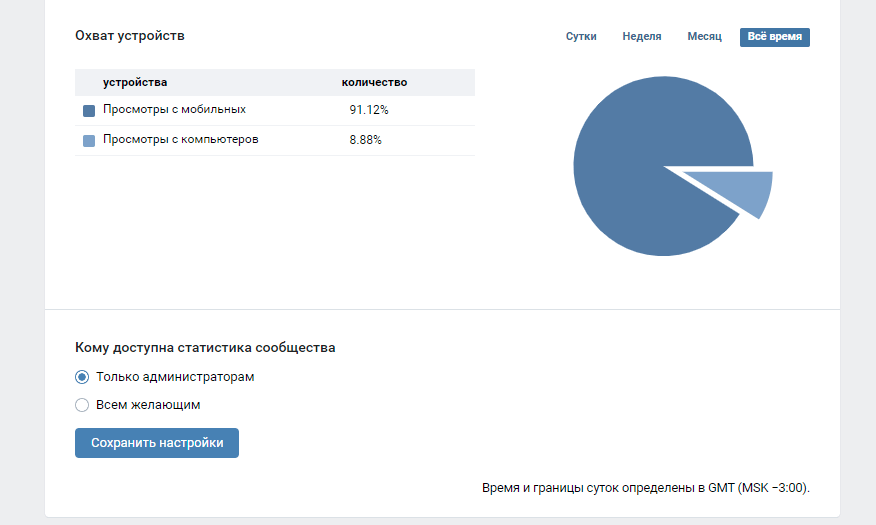Click dark blue mobile views color swatch

click(x=89, y=111)
